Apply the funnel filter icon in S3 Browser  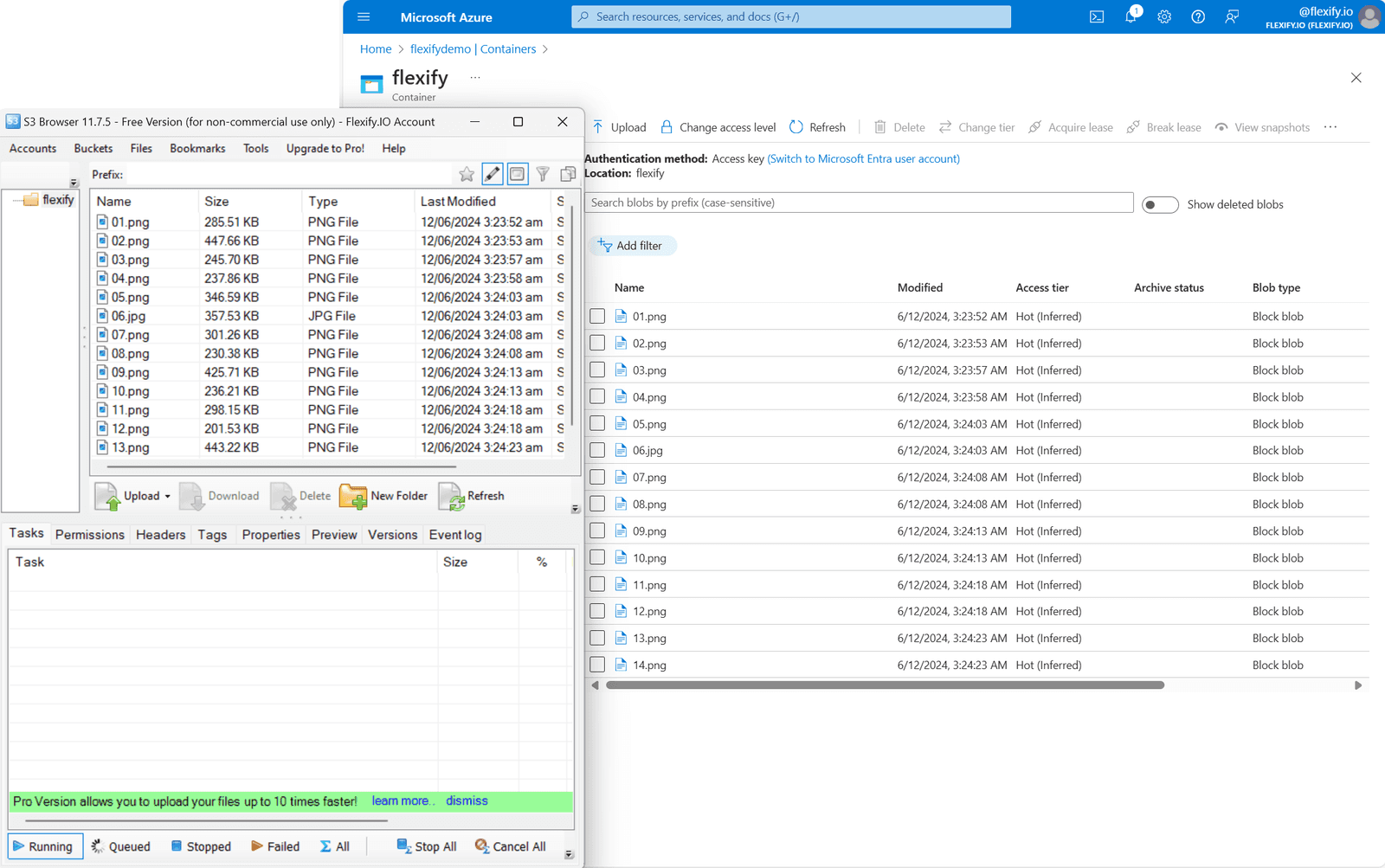543,174
